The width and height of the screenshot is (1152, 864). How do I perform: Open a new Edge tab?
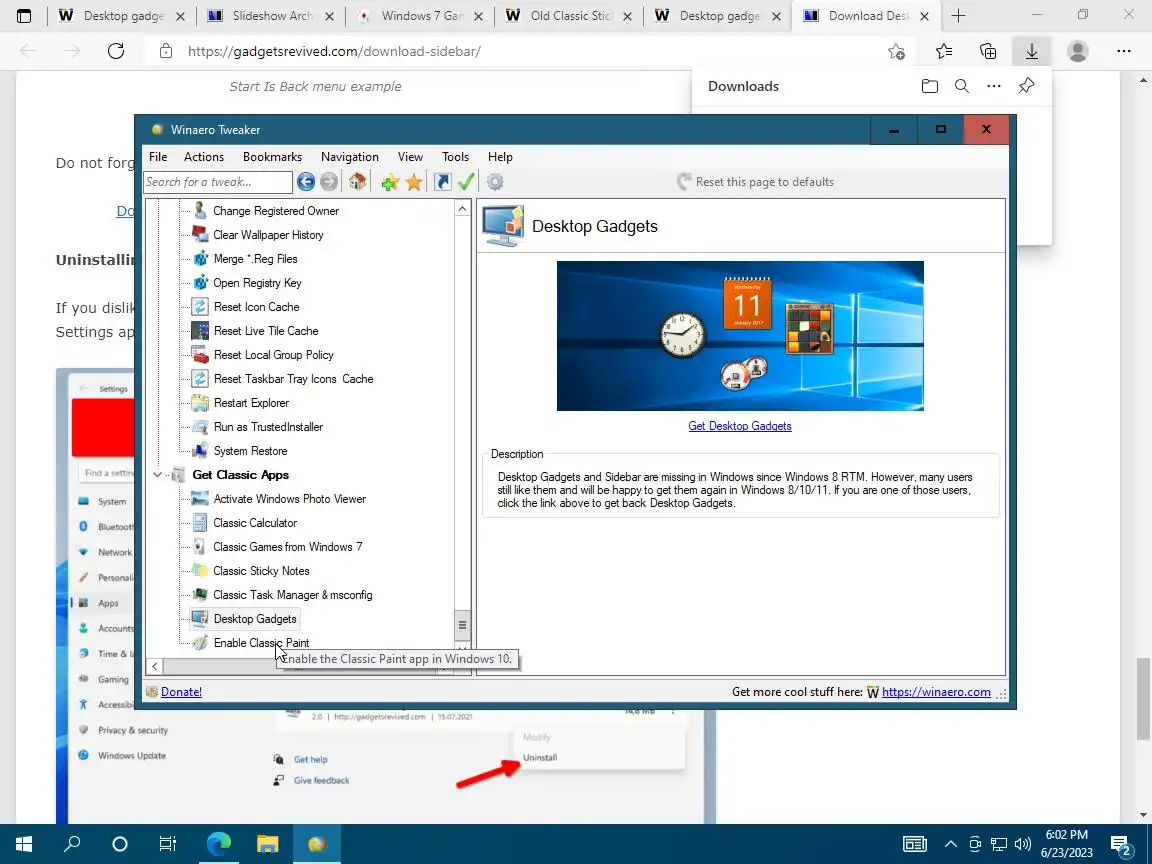[958, 15]
